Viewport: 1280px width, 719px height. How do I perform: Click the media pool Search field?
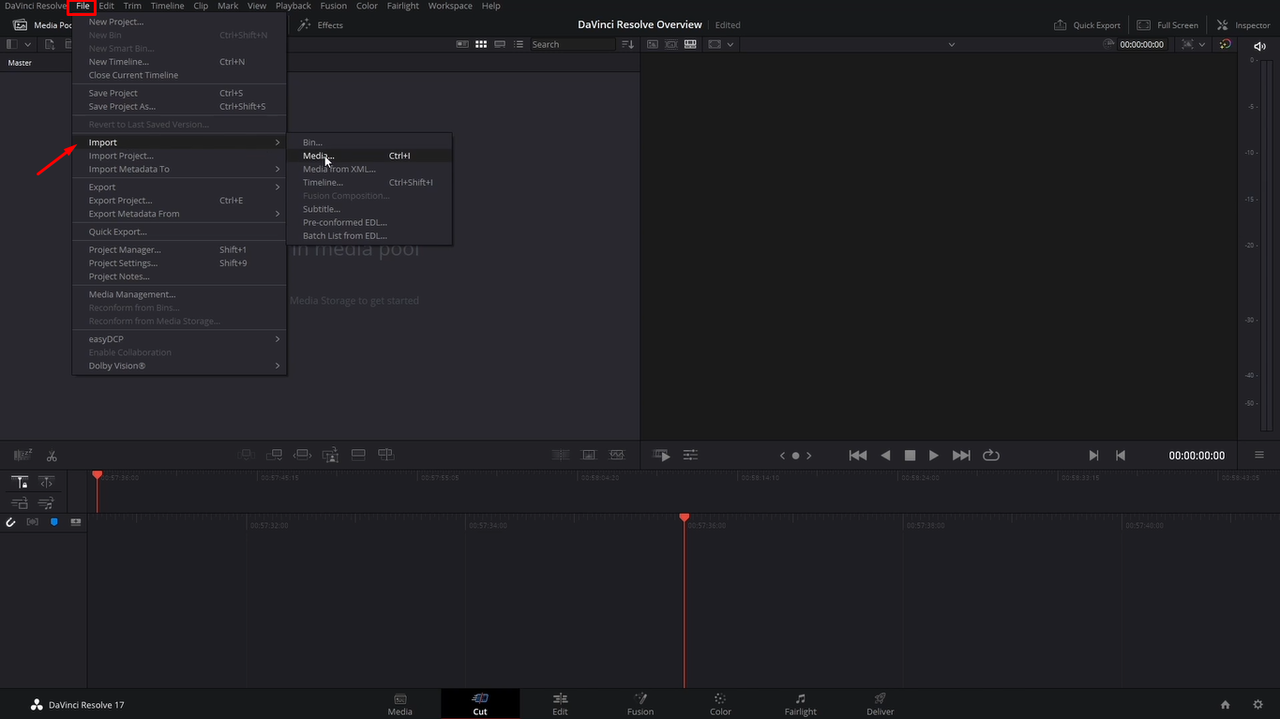point(571,44)
